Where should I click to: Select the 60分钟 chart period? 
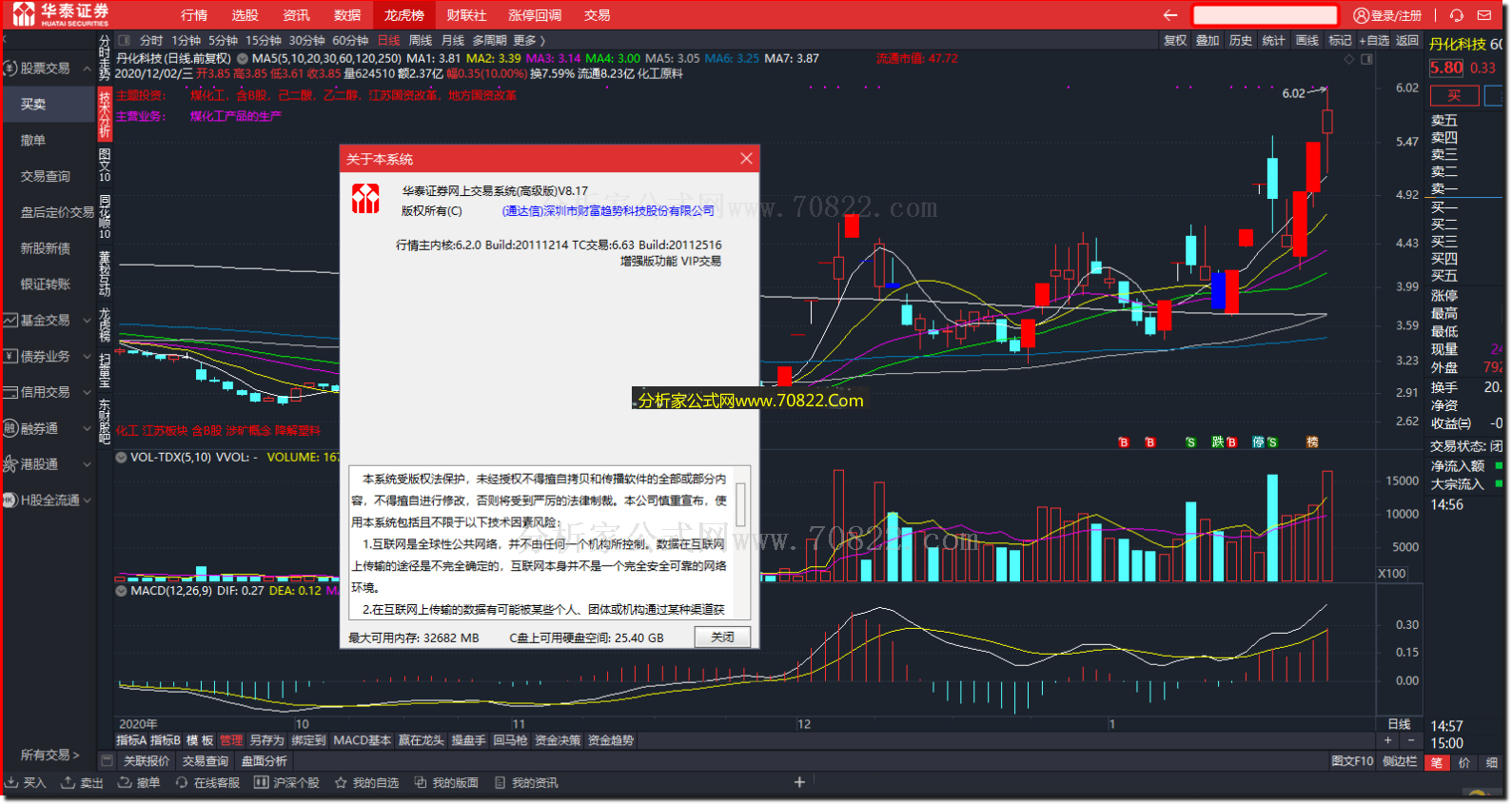coord(350,41)
